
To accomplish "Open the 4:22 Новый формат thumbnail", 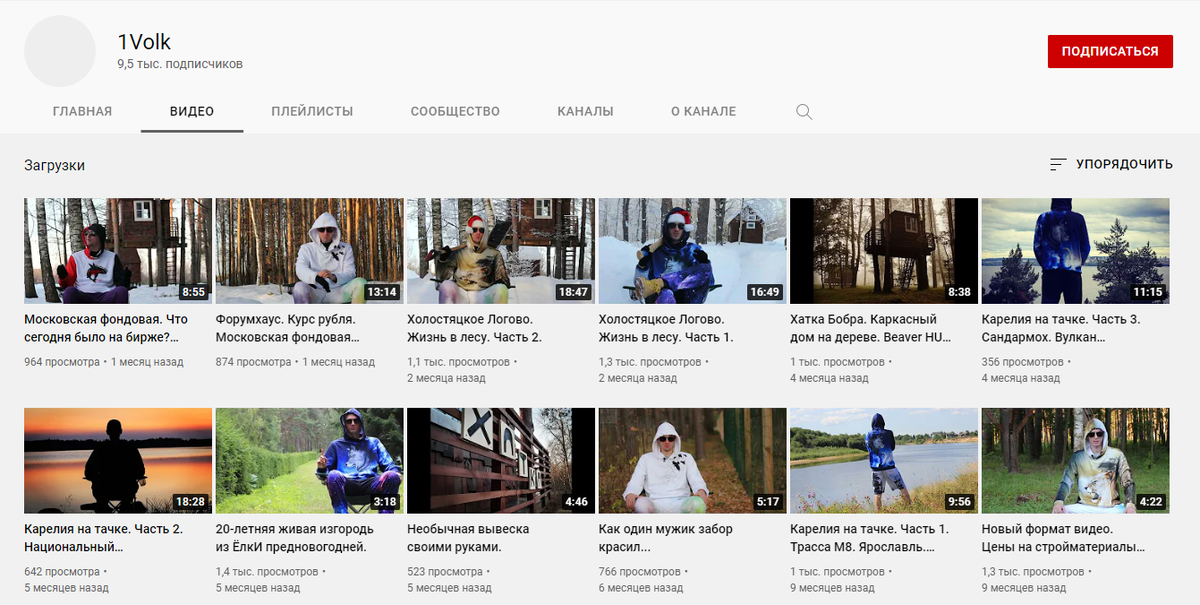I will click(1076, 461).
